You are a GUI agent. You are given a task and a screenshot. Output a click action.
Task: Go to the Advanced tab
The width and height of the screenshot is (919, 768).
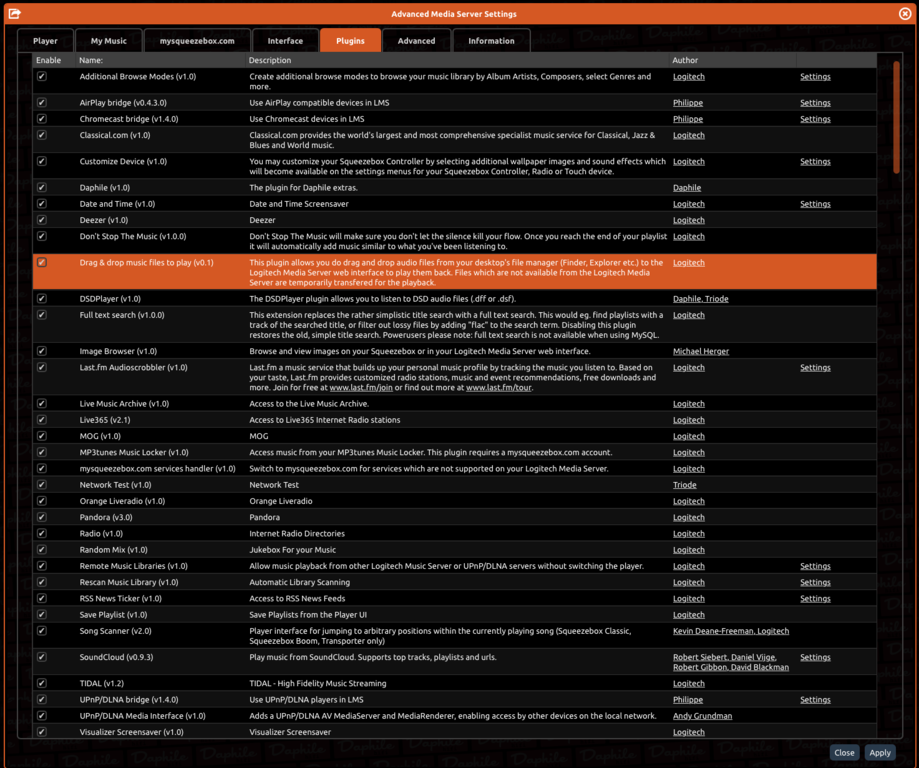coord(417,41)
